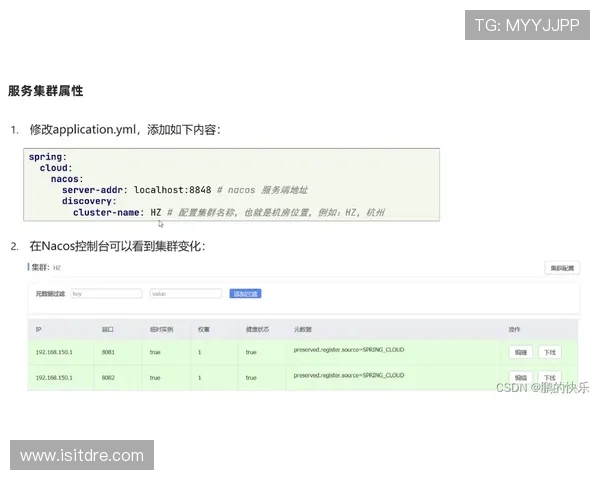
Task: Select the 操作 column header
Action: [x=514, y=329]
